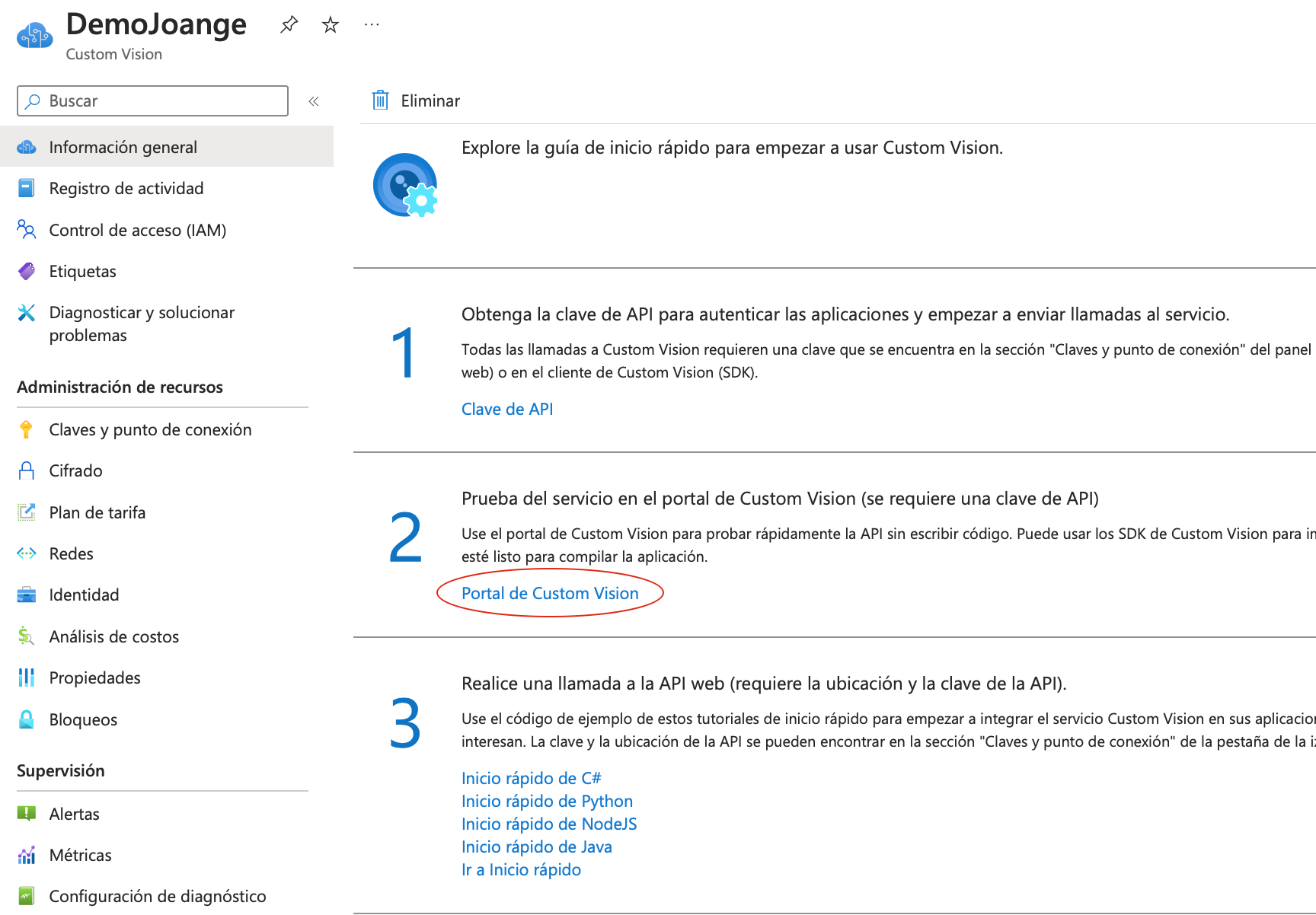Screen dimensions: 1316x915
Task: Collapse the left sidebar menu
Action: click(x=313, y=101)
